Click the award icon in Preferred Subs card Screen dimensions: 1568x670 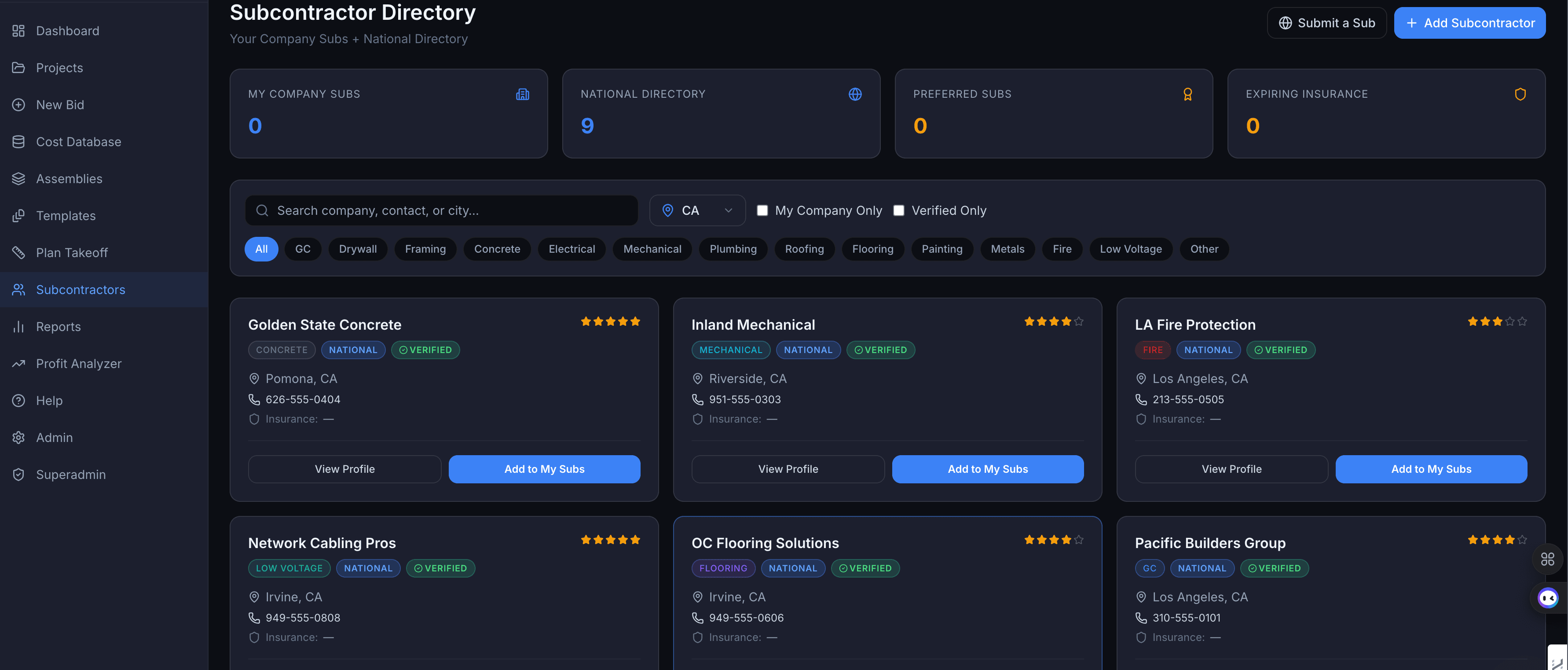coord(1187,94)
